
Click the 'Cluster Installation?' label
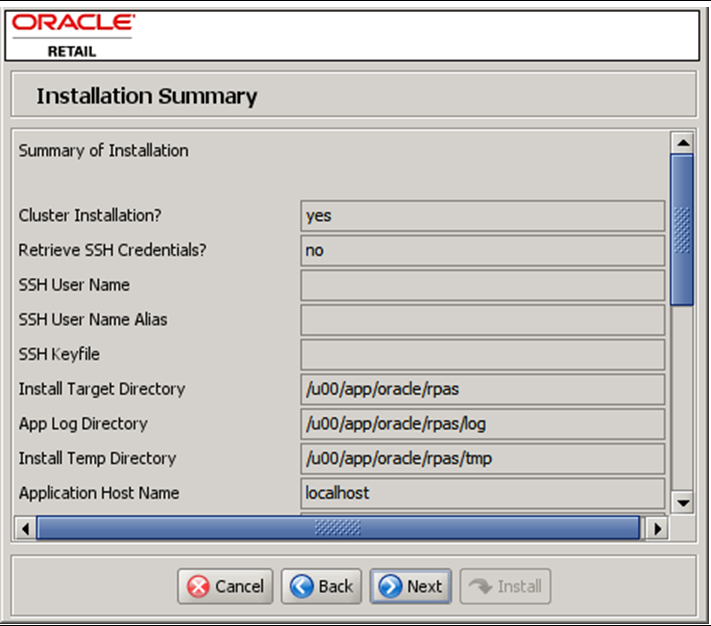tap(90, 215)
